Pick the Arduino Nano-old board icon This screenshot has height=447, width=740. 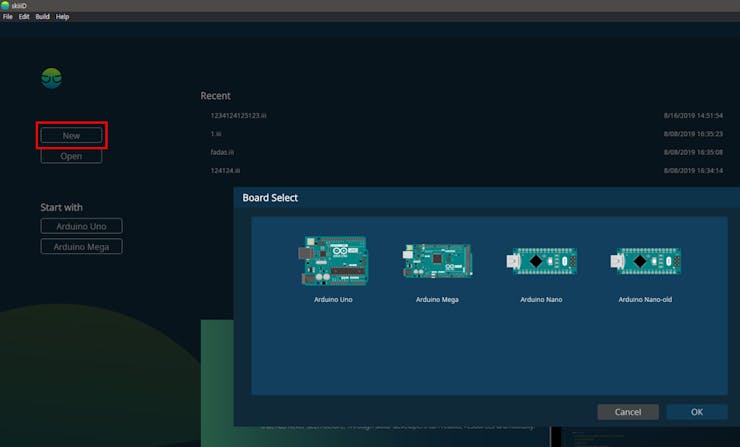[x=645, y=261]
